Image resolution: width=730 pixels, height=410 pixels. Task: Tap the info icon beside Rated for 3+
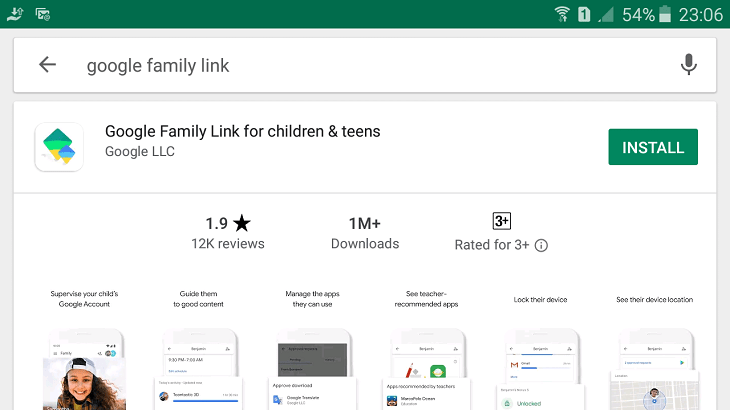pyautogui.click(x=541, y=245)
